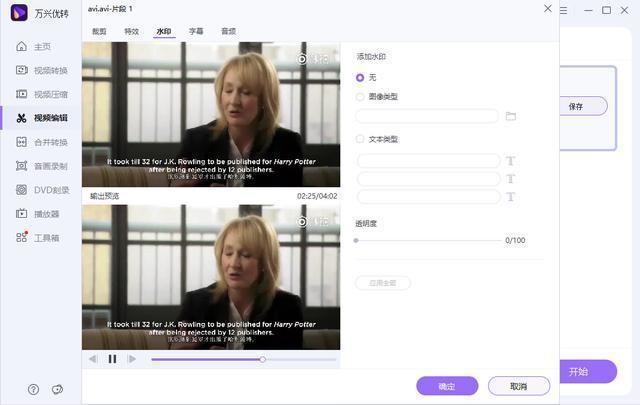Viewport: 640px width, 405px height.
Task: Click the first text font T icon
Action: (x=510, y=161)
